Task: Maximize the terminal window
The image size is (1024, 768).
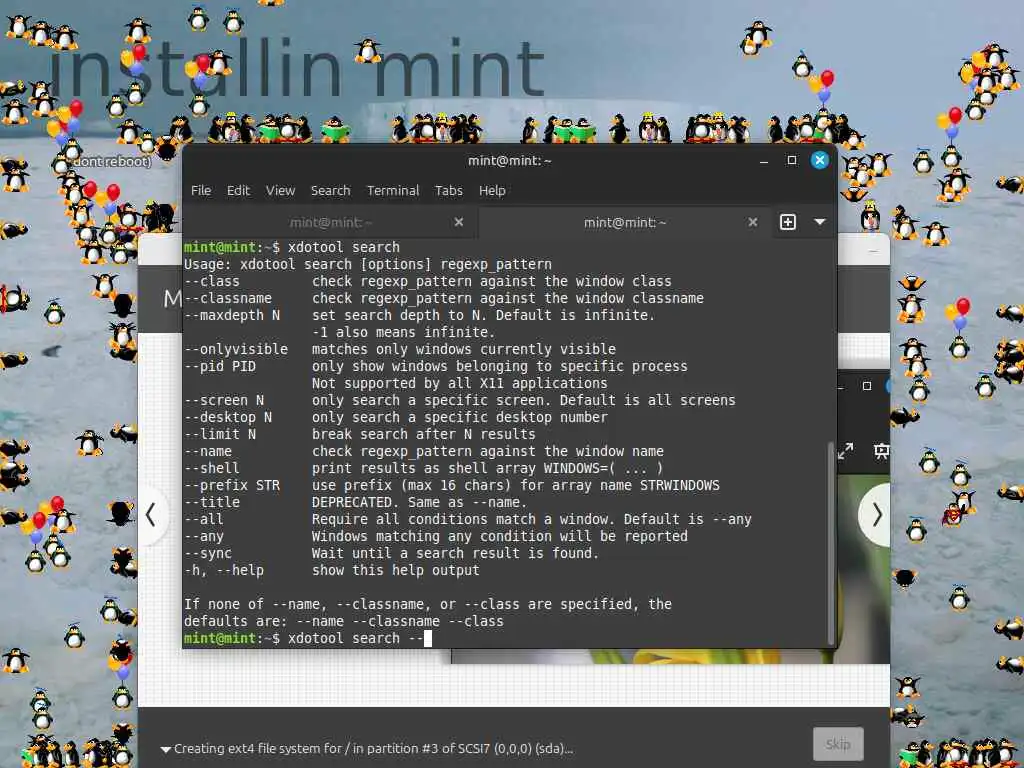Action: pos(792,160)
